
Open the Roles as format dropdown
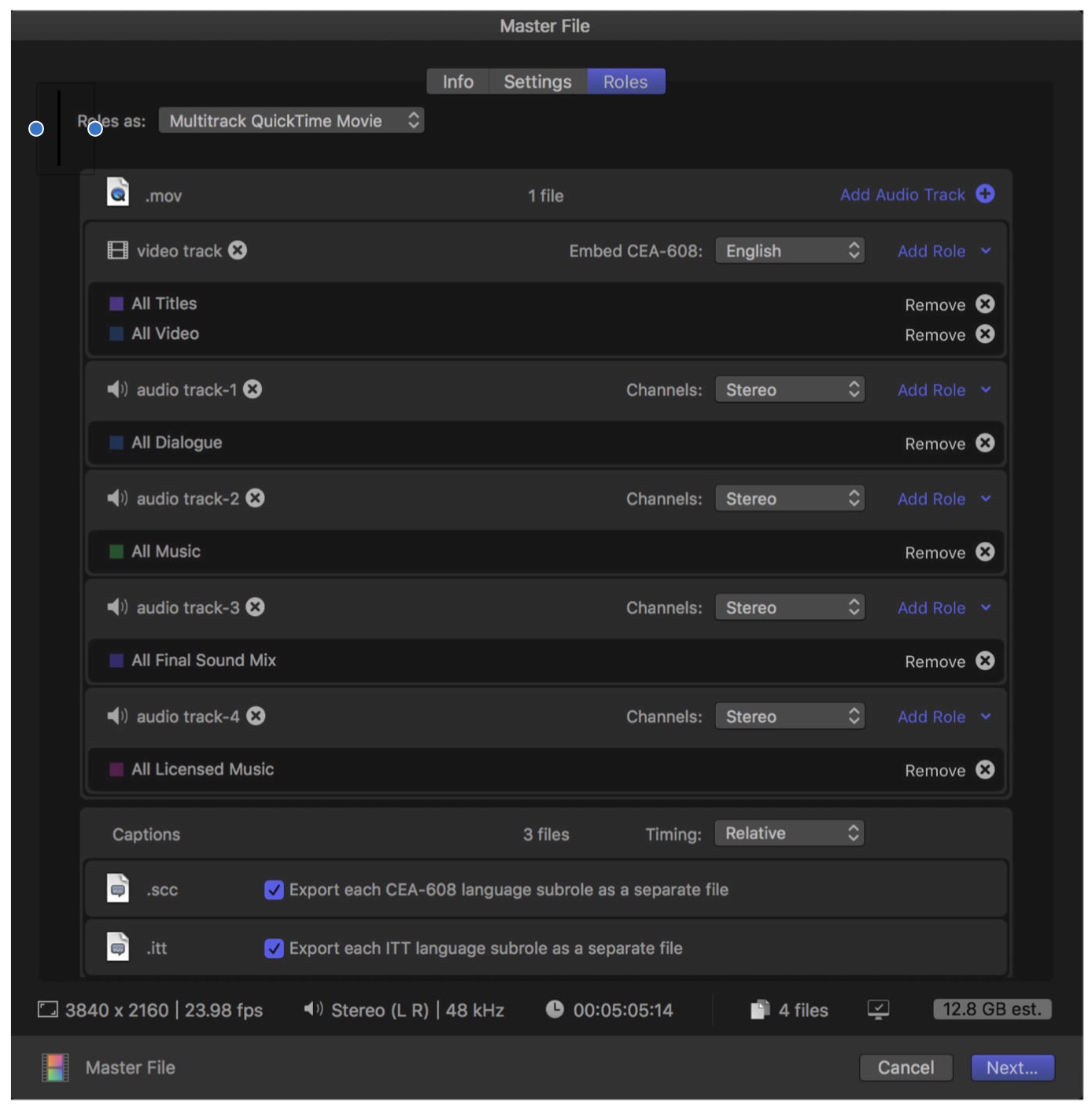tap(291, 121)
